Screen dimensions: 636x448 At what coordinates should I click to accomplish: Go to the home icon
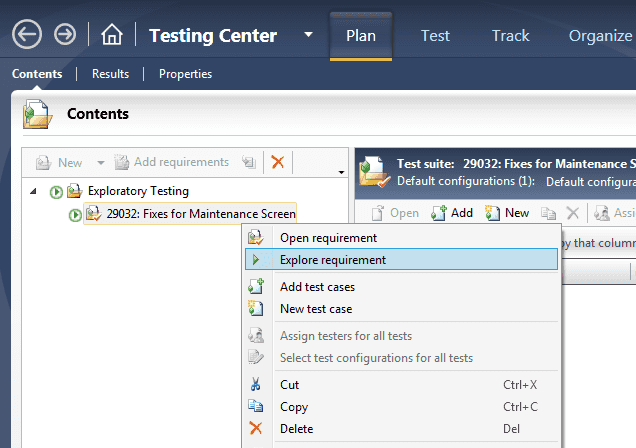tap(112, 36)
